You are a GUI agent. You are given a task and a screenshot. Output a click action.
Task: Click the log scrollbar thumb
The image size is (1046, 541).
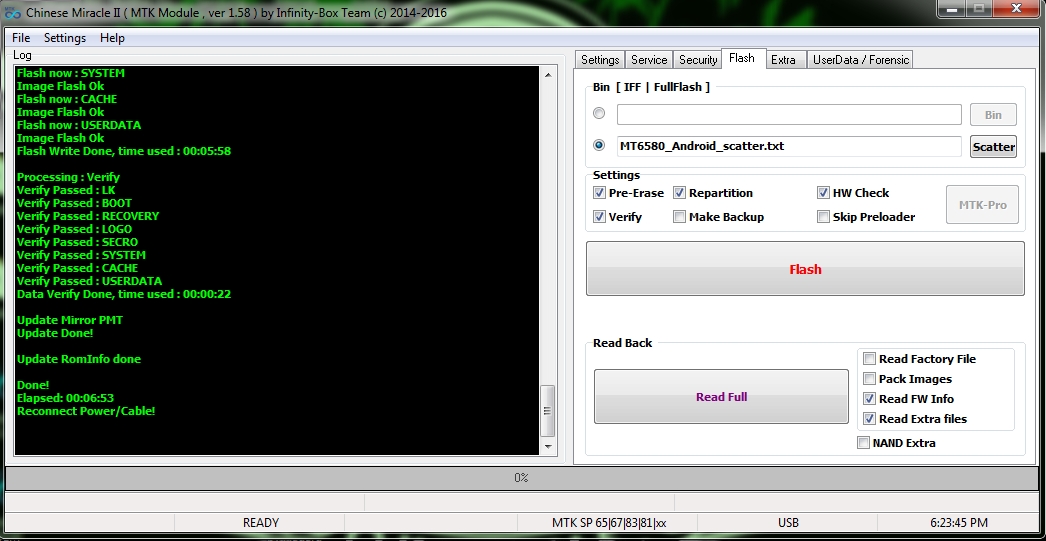coord(548,410)
